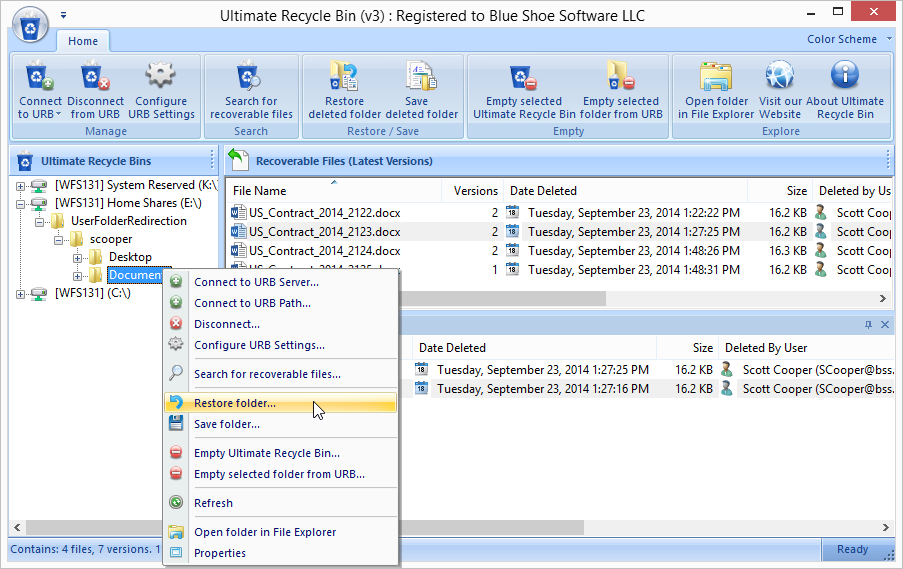Select Properties in the context menu
Image resolution: width=903 pixels, height=569 pixels.
tap(220, 553)
